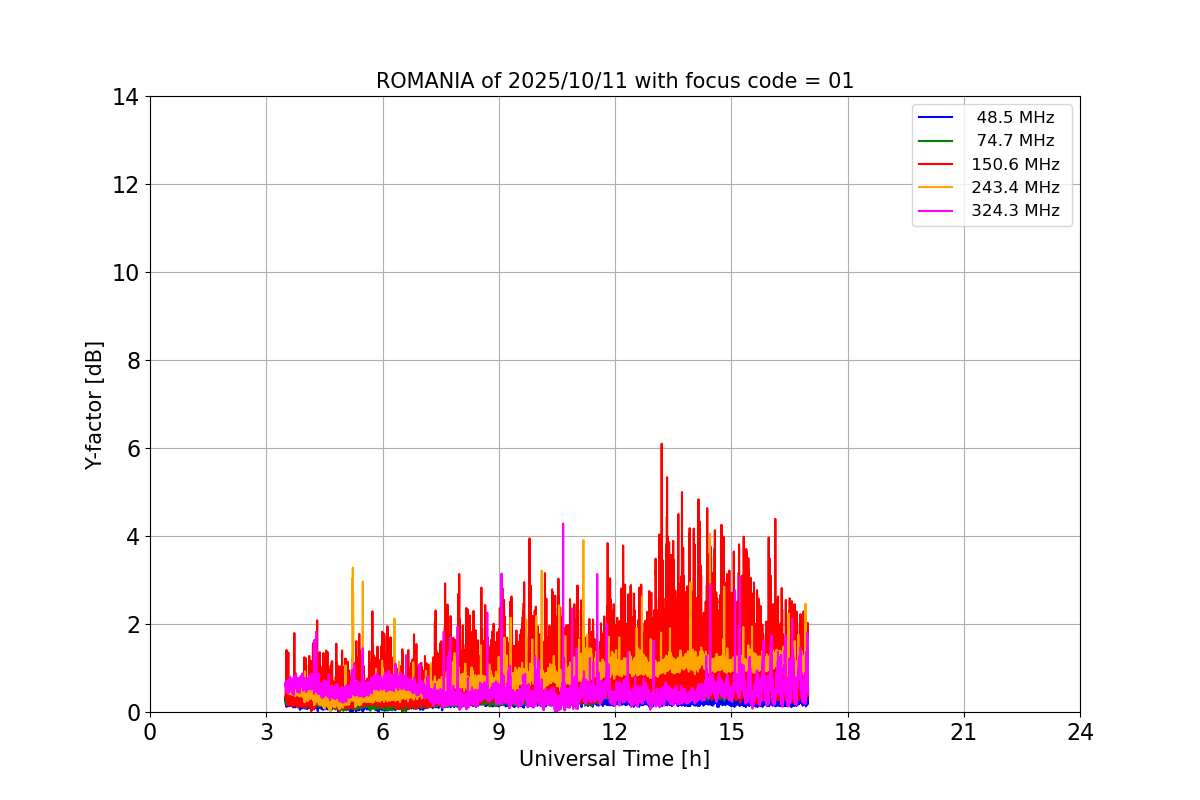Click the red line swatch in legend
This screenshot has height=800, width=1200.
coord(936,164)
